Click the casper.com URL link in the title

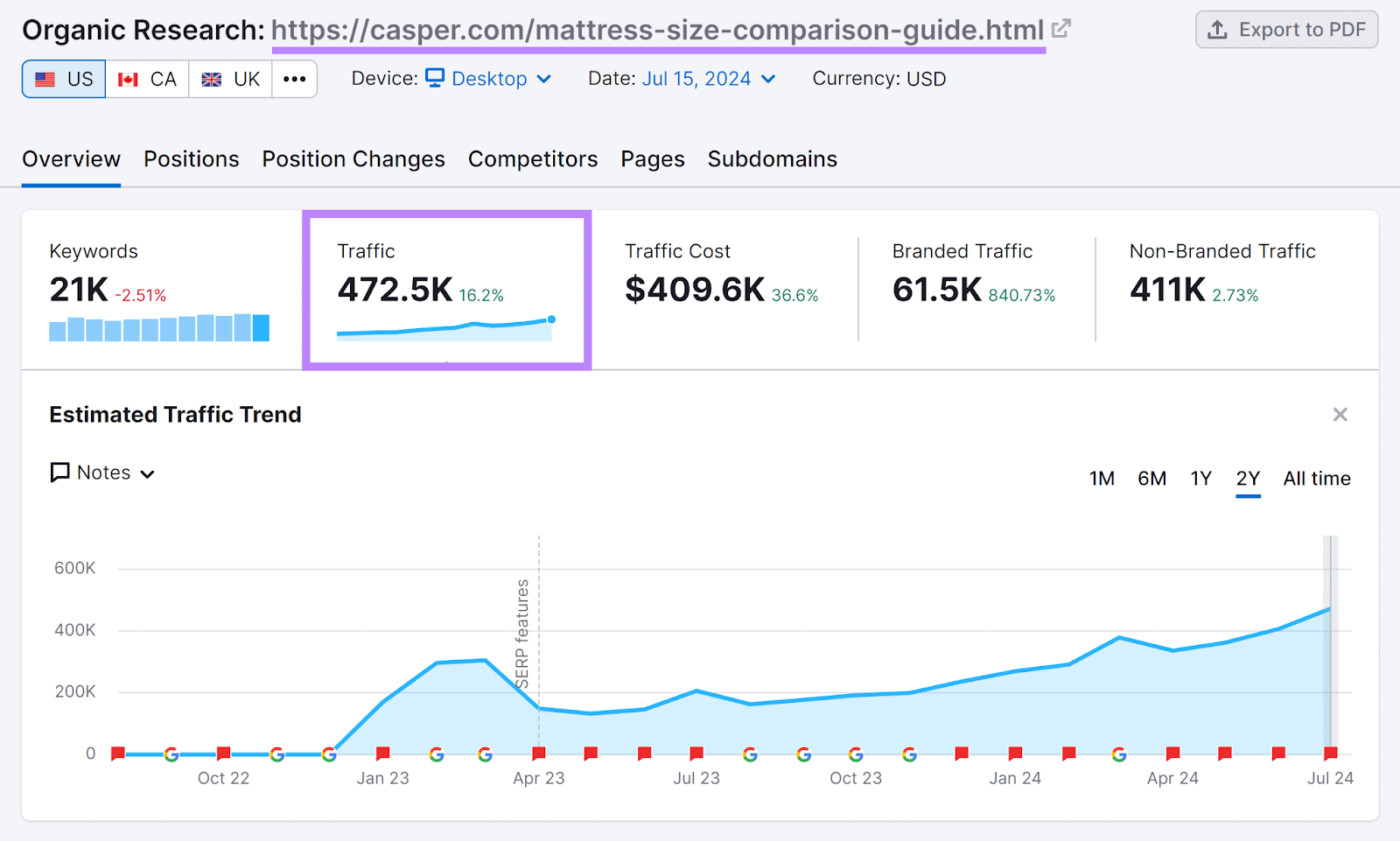click(658, 30)
